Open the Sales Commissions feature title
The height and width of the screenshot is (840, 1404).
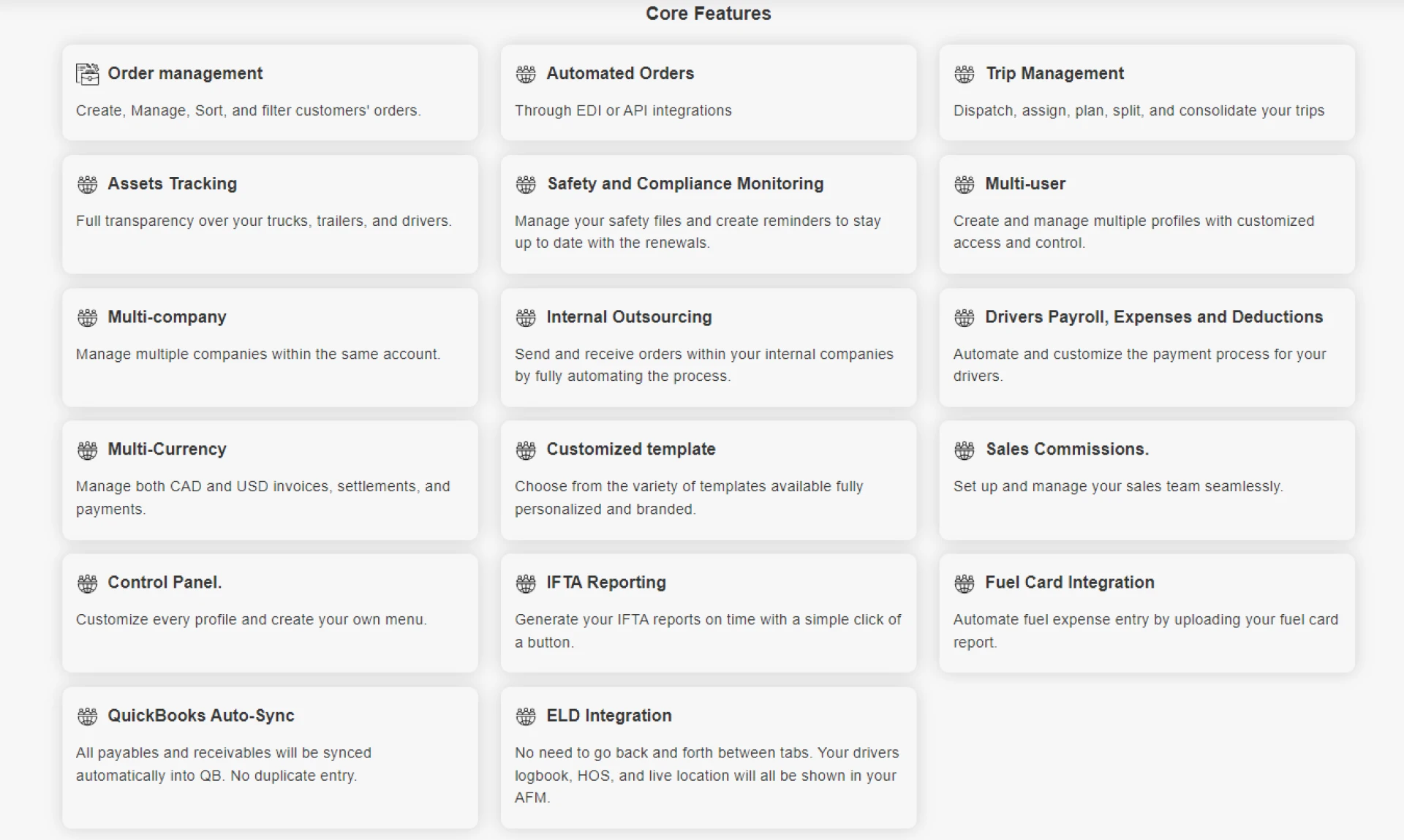coord(1067,449)
